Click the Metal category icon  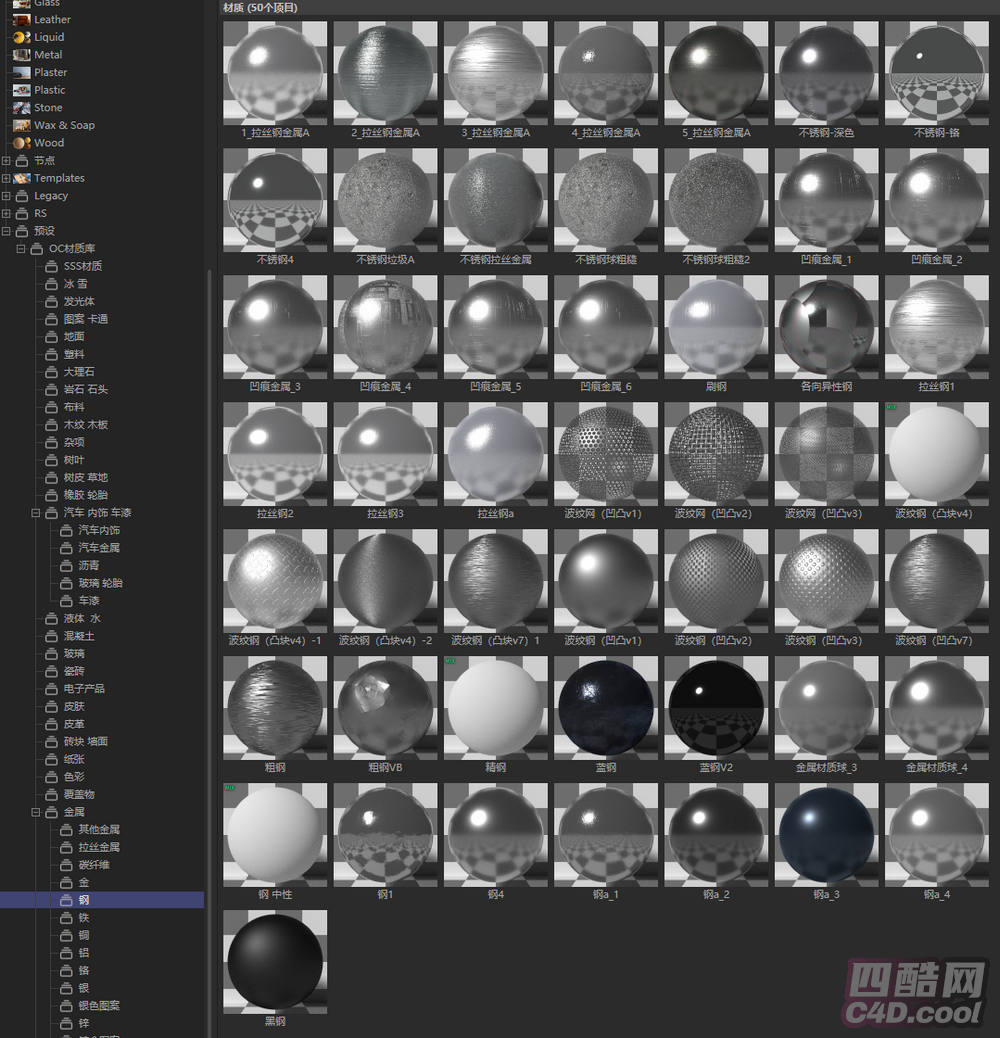(x=21, y=55)
